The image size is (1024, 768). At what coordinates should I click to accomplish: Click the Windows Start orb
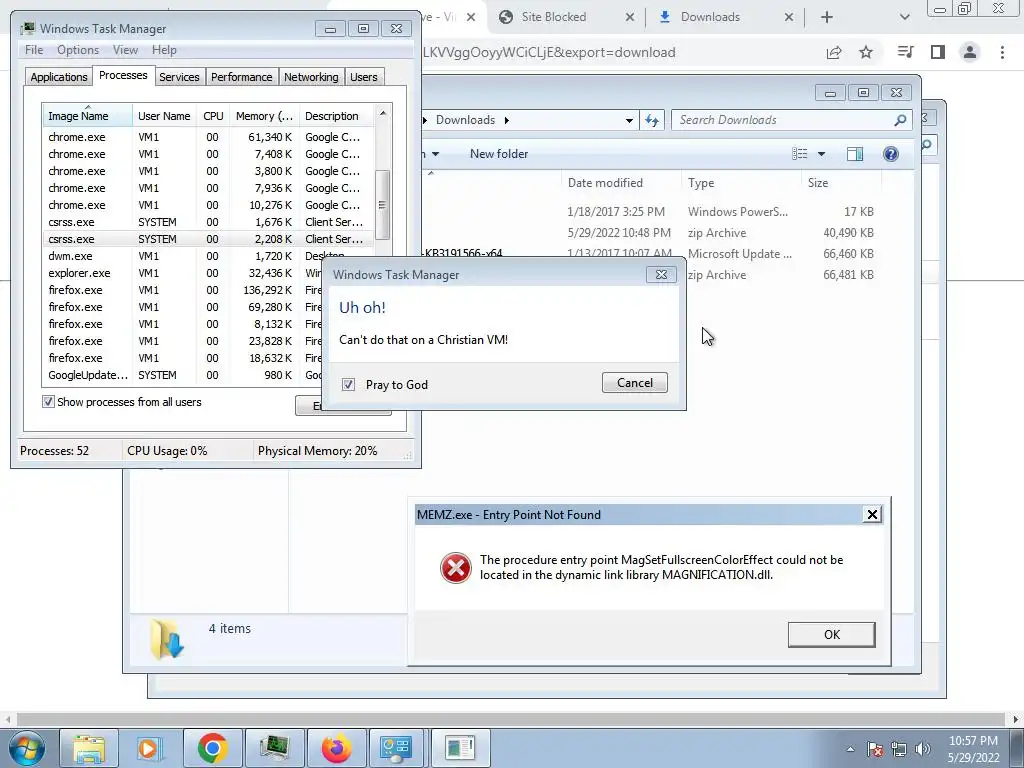tap(27, 748)
